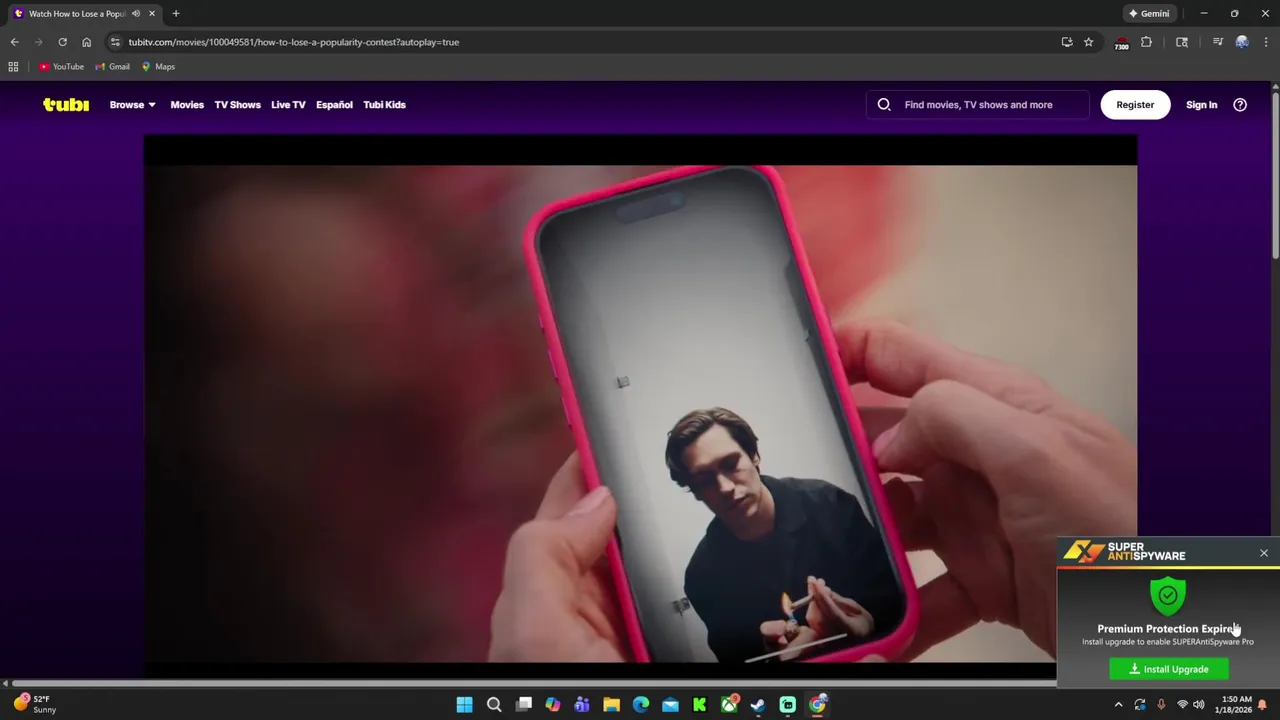Open the weather widget showing 52°F Sunny
1280x720 pixels.
[x=35, y=704]
